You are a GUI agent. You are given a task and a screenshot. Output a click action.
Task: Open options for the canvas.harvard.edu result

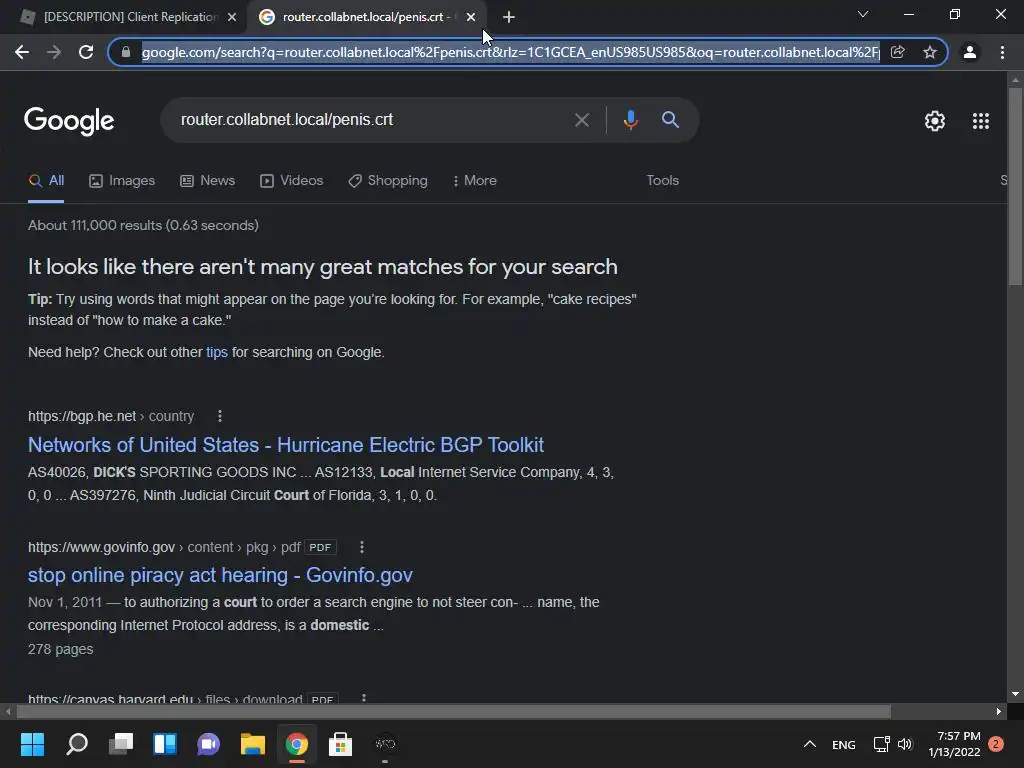click(x=364, y=698)
